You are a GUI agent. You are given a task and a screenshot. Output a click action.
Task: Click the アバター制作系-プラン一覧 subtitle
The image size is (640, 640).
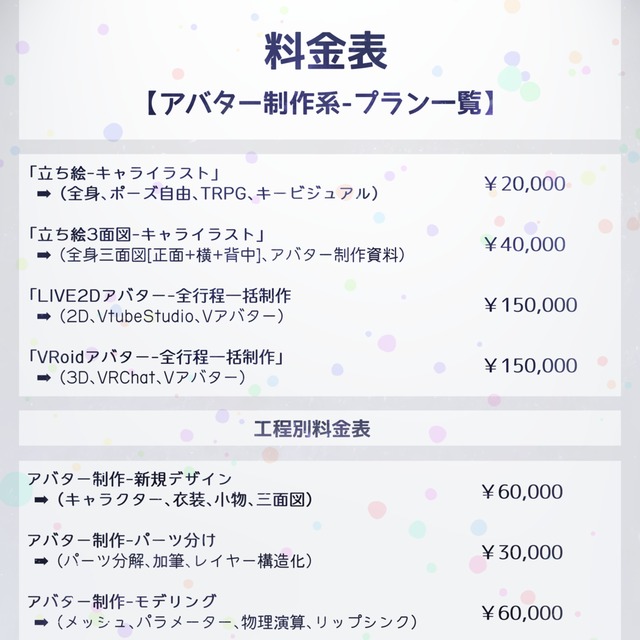320,103
